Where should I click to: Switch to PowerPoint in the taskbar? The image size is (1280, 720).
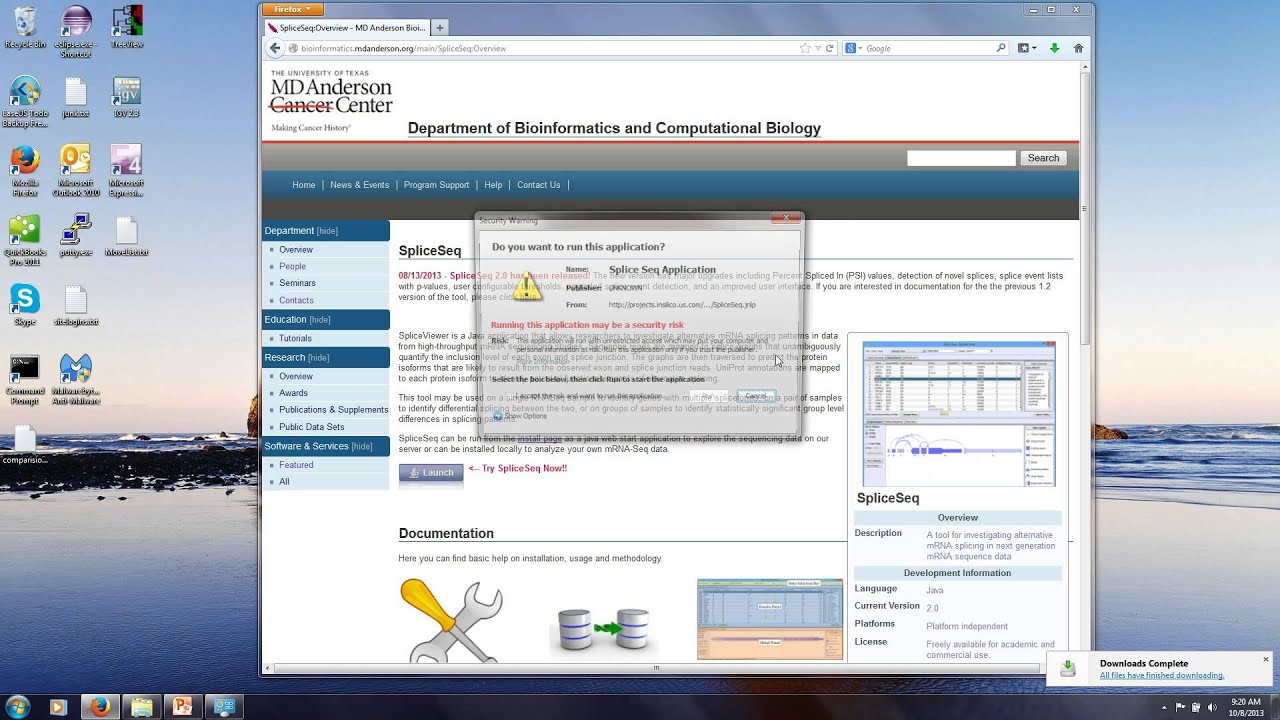[x=182, y=707]
